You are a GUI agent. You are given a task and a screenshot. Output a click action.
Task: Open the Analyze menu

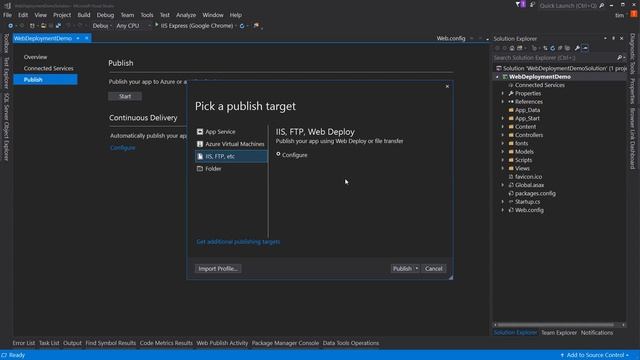click(186, 15)
